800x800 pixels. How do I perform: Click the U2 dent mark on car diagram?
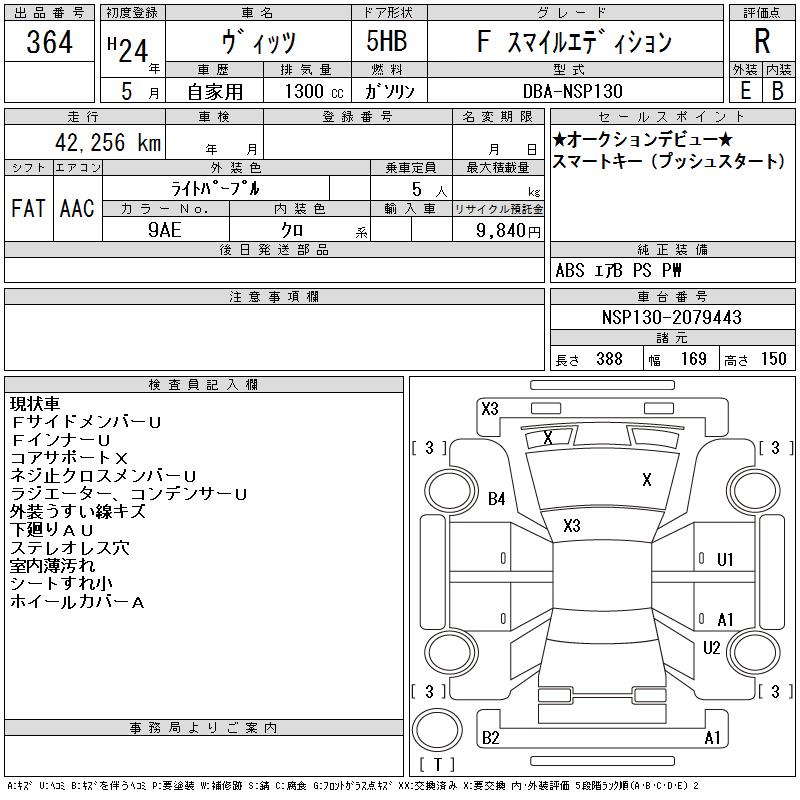(x=711, y=648)
